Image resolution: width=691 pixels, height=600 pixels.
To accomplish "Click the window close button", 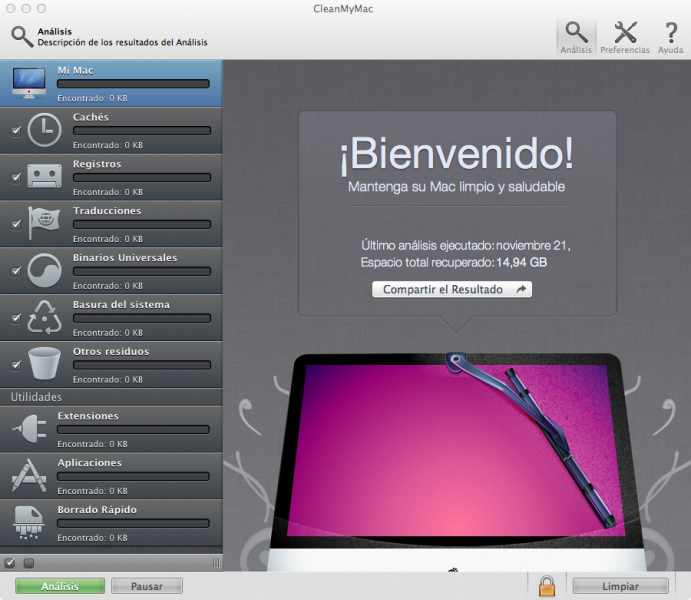I will click(11, 8).
